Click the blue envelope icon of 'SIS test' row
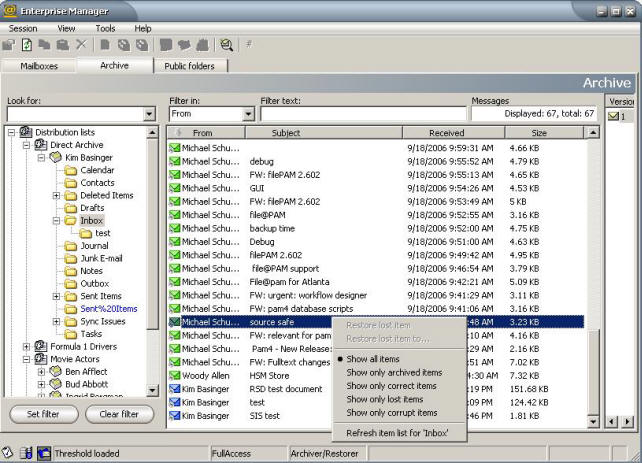642x463 pixels. 175,416
